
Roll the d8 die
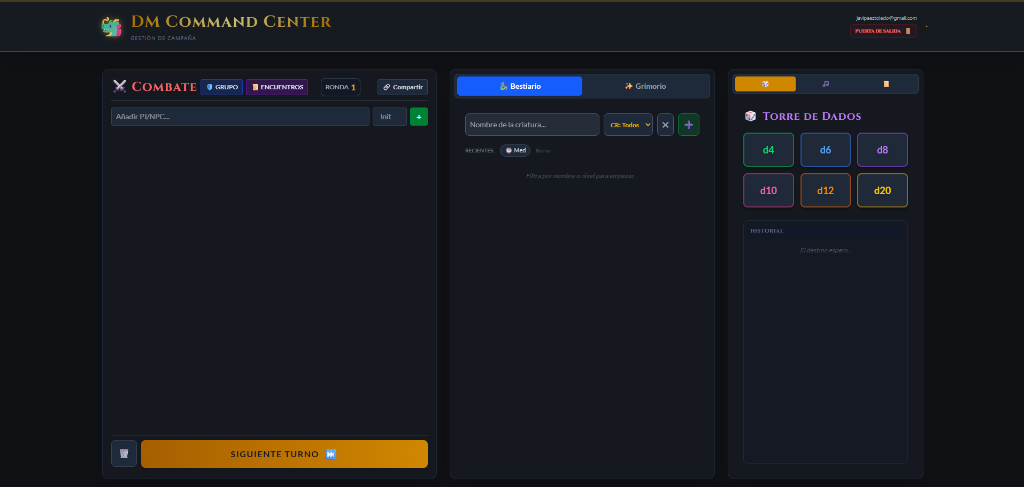[882, 150]
